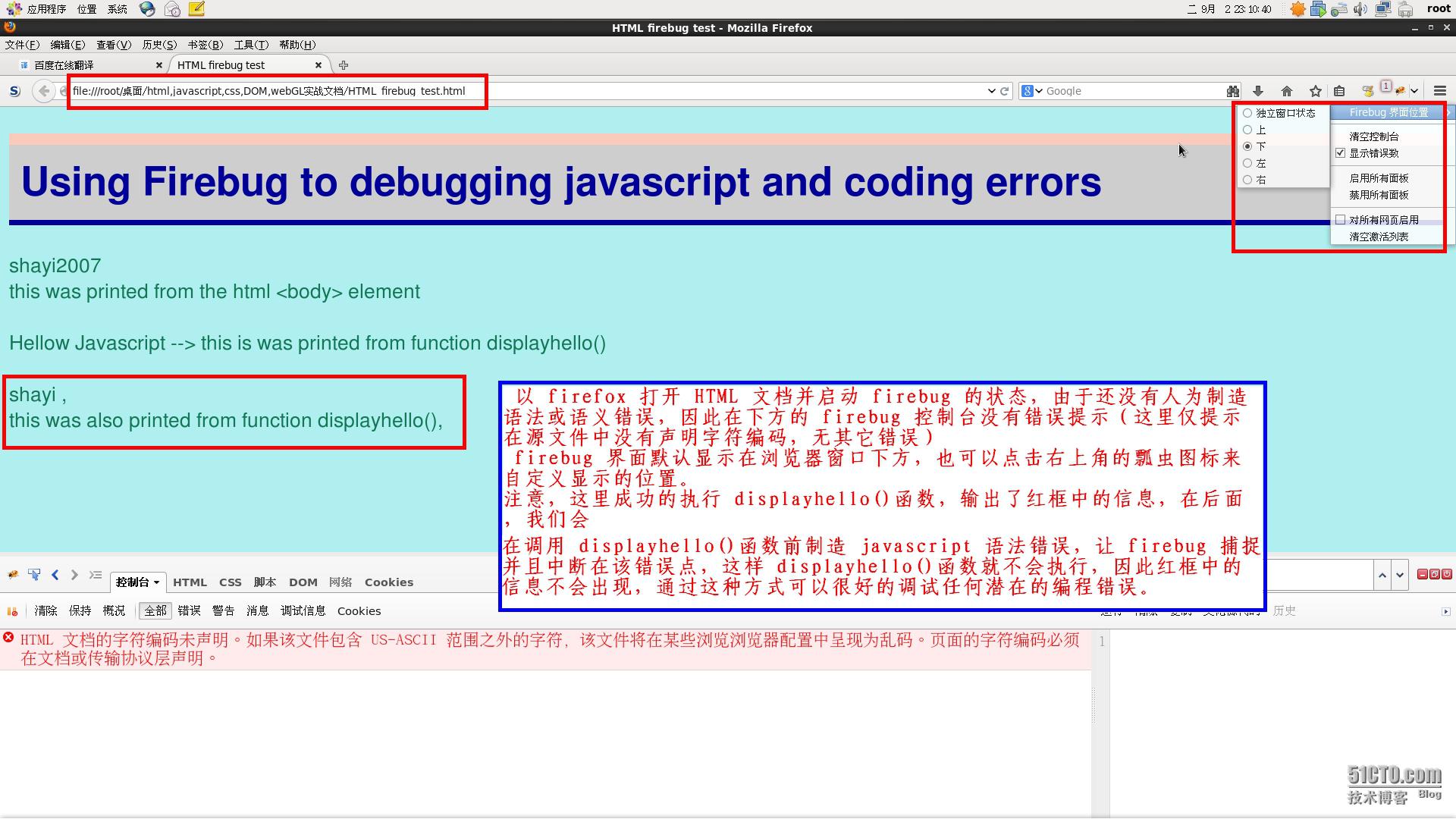1456x819 pixels.
Task: Switch to Firebug 脚本 panel
Action: click(x=265, y=582)
